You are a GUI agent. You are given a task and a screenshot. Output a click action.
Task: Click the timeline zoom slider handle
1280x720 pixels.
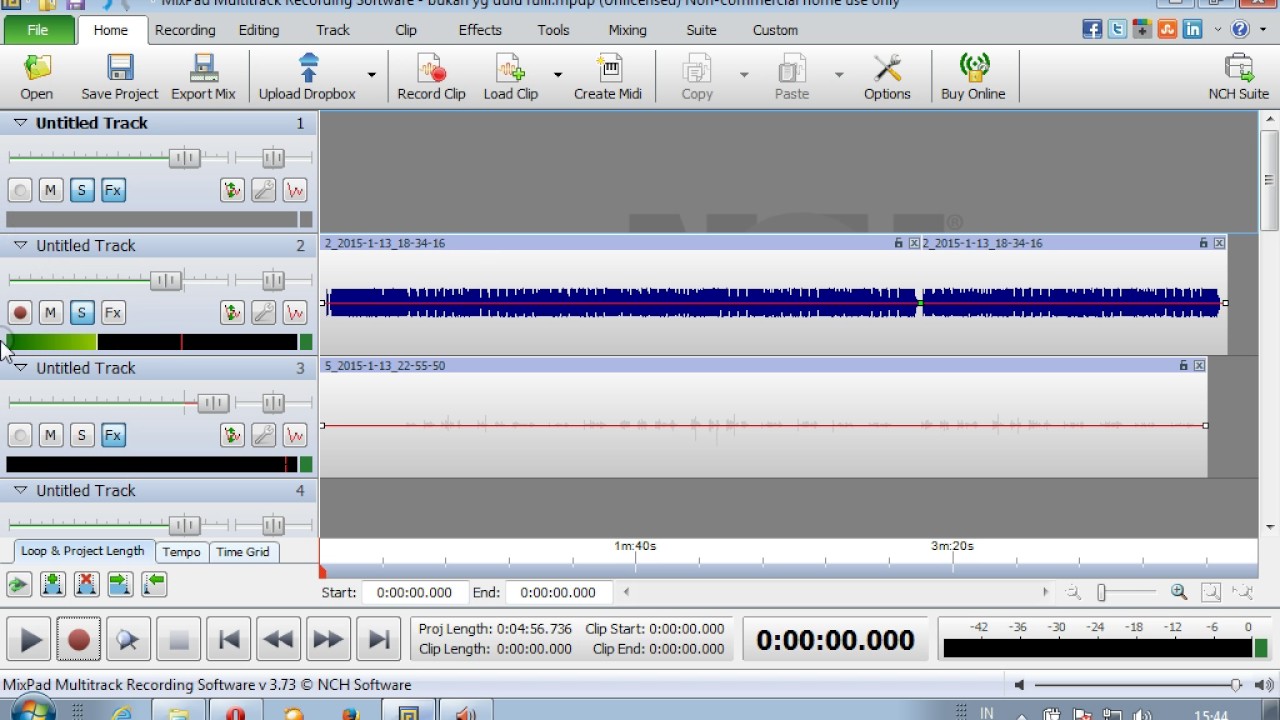(x=1101, y=592)
